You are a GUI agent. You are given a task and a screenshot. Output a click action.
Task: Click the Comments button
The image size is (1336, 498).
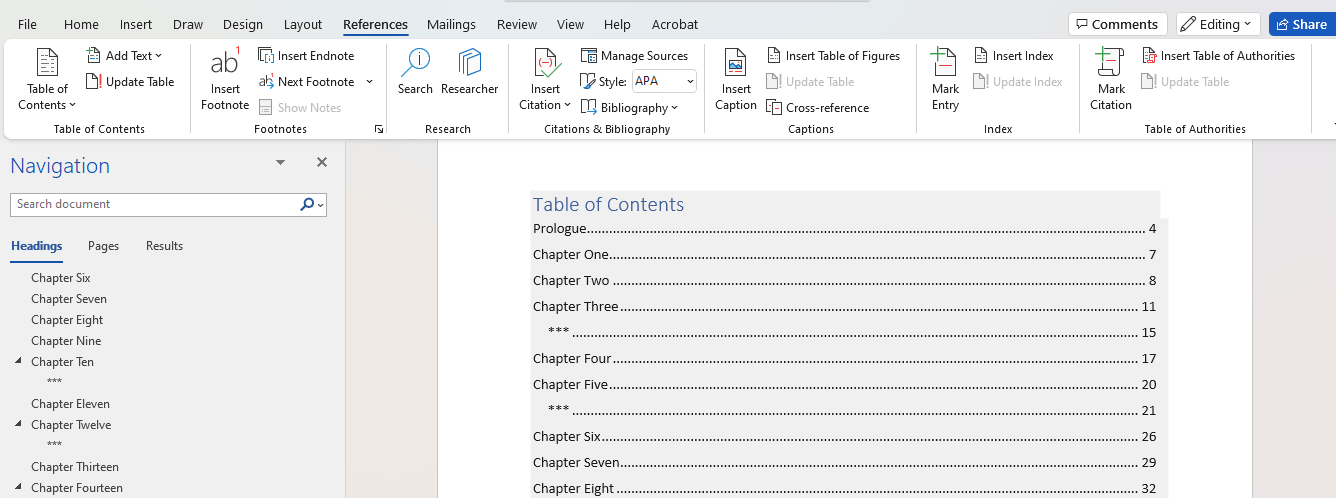tap(1117, 24)
